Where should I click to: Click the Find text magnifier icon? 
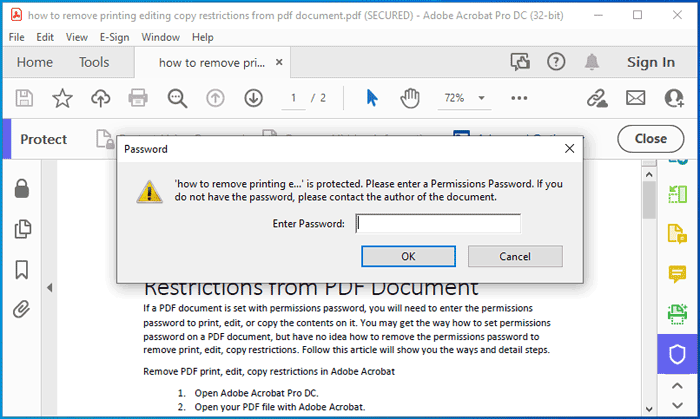tap(177, 98)
